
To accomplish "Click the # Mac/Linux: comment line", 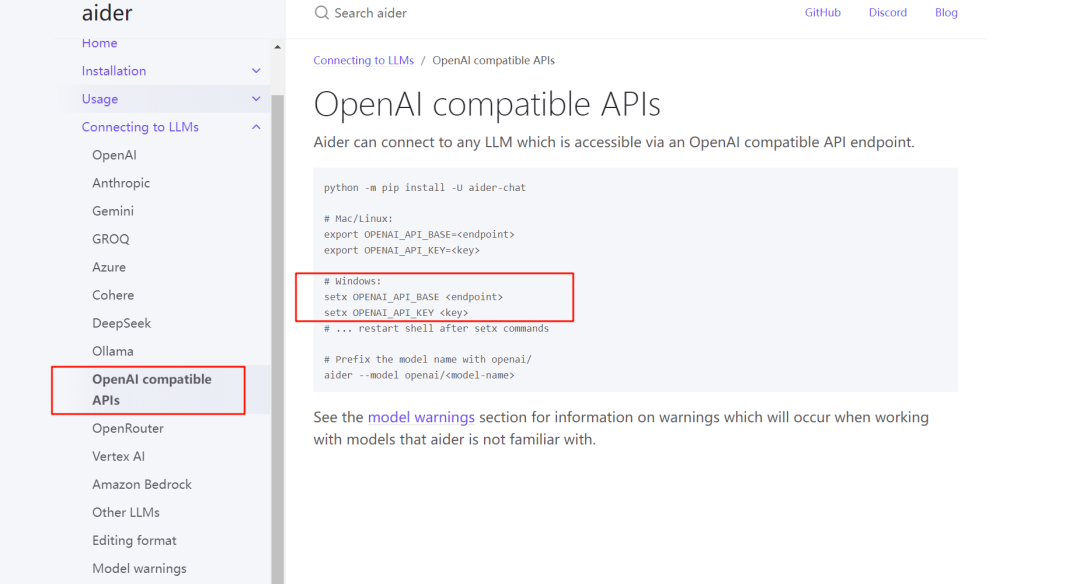I will pos(358,218).
